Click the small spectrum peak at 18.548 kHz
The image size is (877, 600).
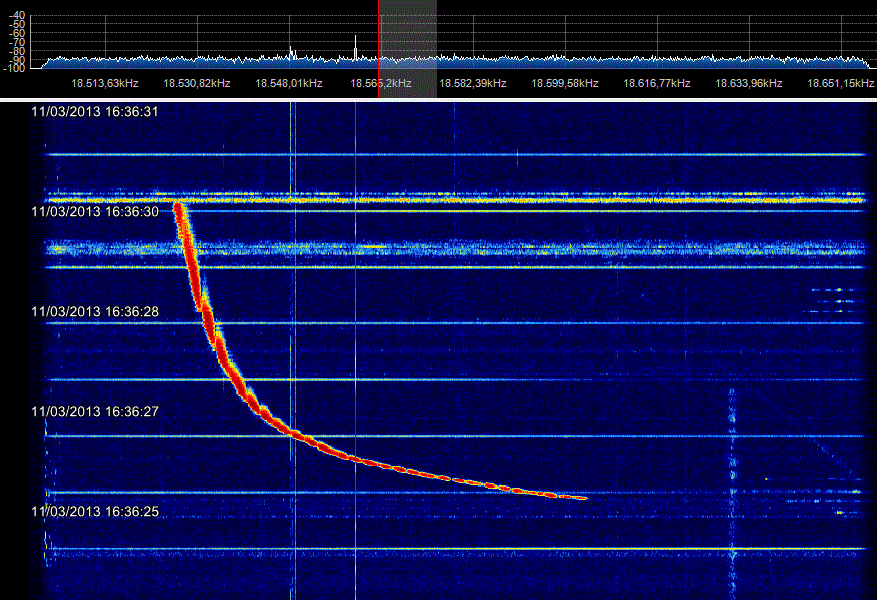[291, 53]
